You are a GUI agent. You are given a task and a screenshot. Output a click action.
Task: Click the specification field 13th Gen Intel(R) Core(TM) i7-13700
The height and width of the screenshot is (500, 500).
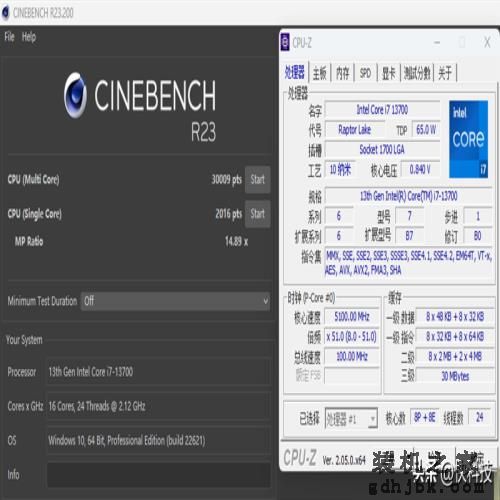409,196
